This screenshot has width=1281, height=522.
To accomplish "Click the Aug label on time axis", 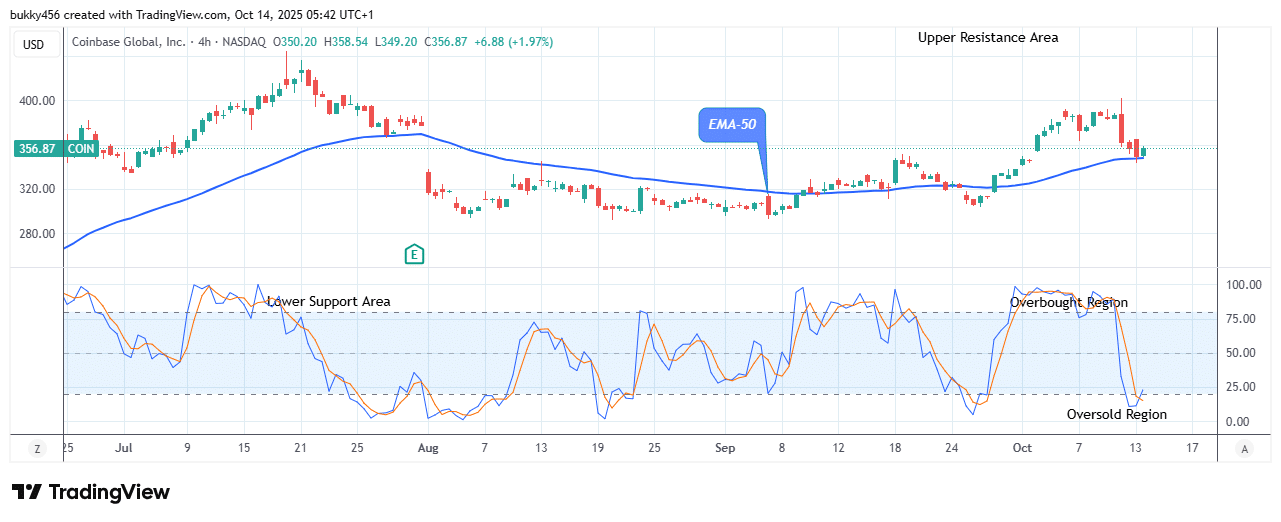I will pos(428,448).
